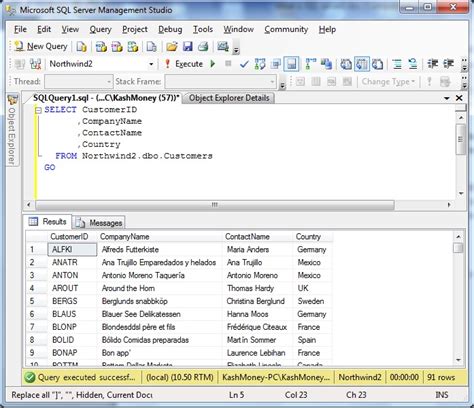Display Estimated Execution Plan icon
Image resolution: width=474 pixels, height=408 pixels.
click(260, 64)
